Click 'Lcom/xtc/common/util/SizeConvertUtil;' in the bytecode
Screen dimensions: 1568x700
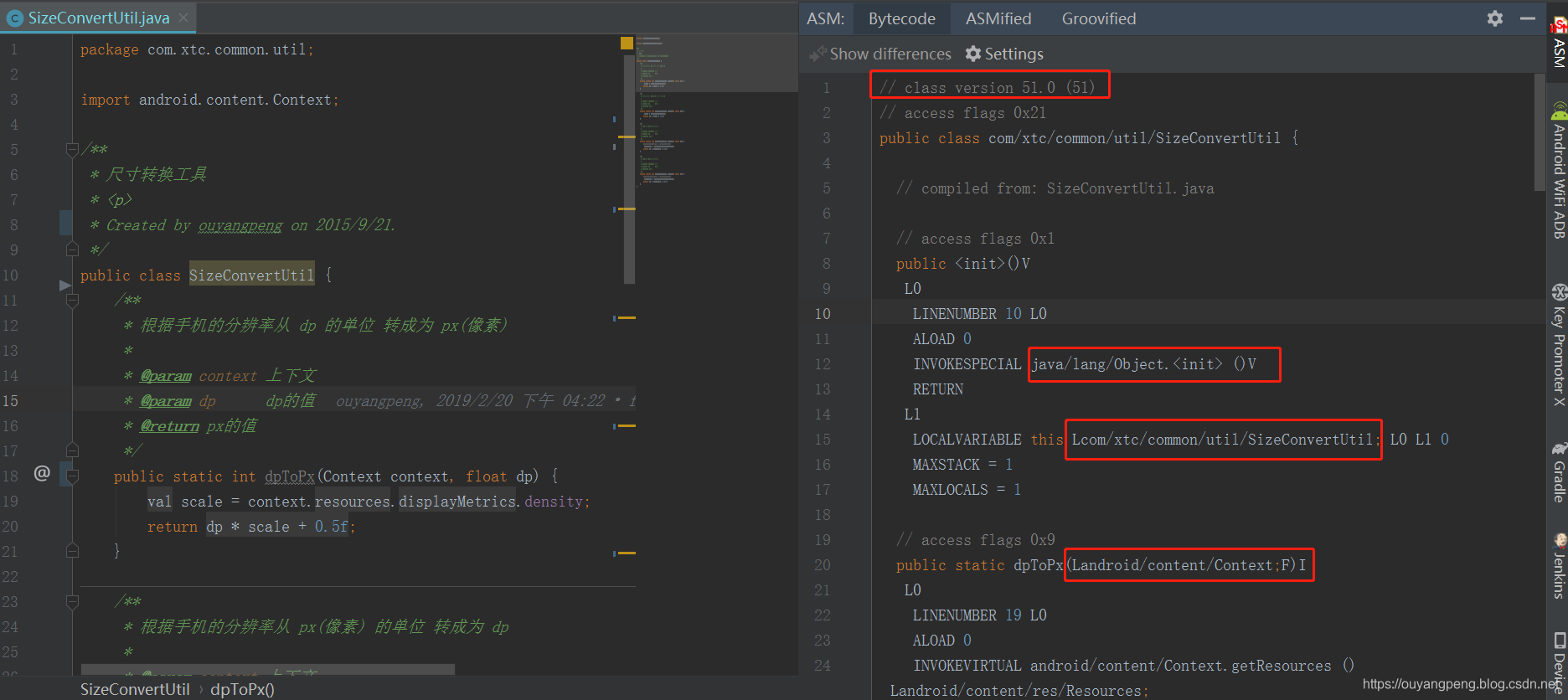click(x=1226, y=439)
